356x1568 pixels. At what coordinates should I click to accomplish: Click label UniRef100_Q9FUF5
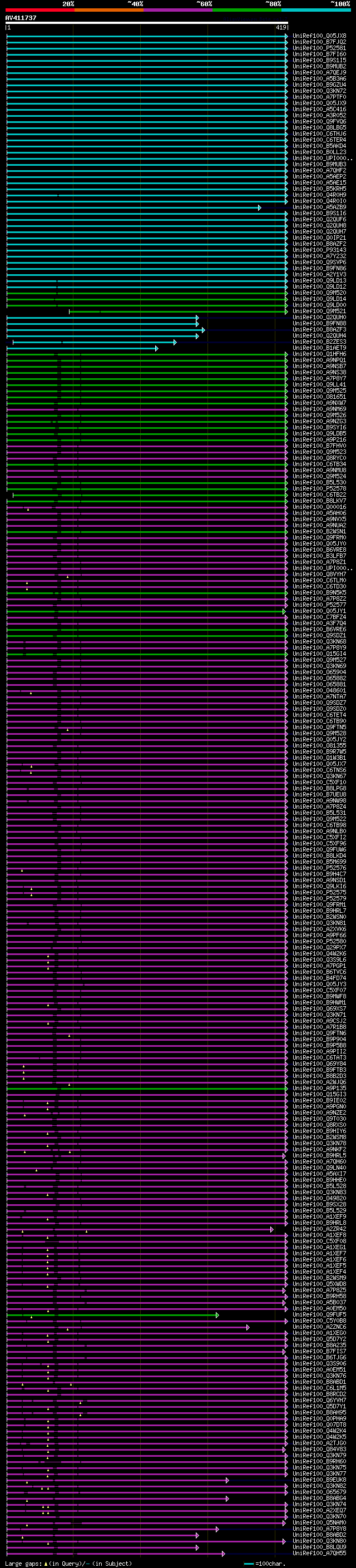[319, 1315]
